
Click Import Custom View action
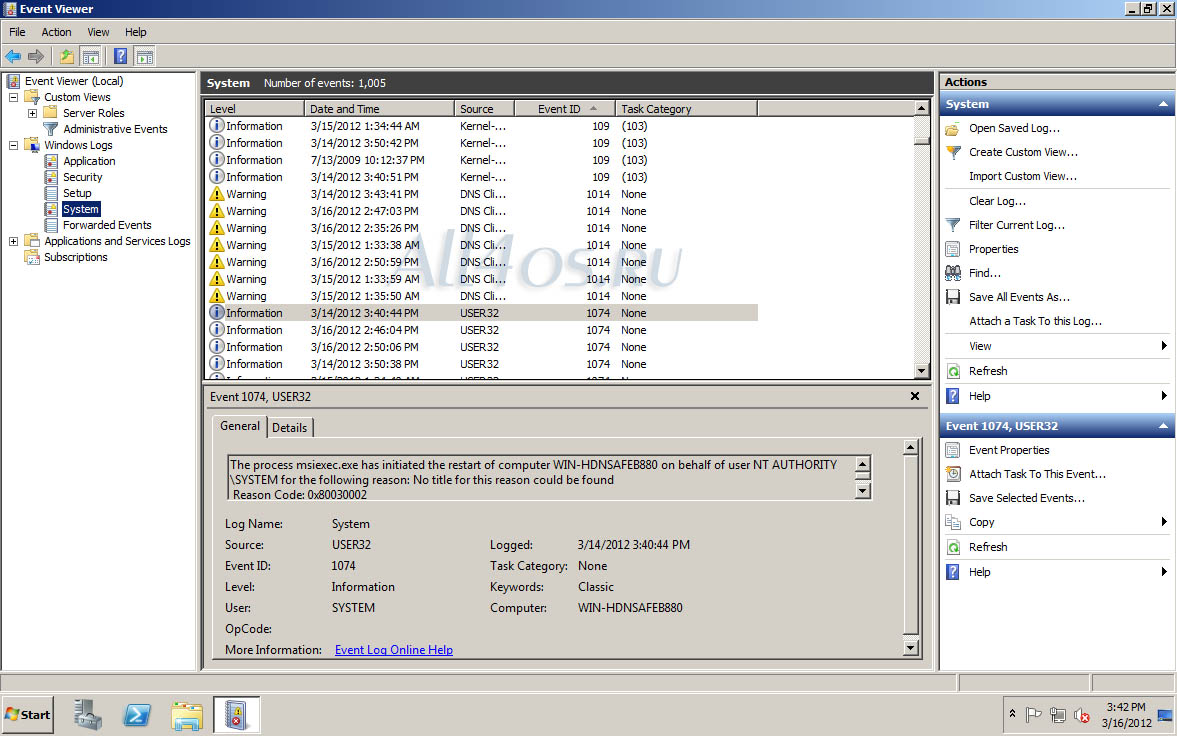(1022, 176)
